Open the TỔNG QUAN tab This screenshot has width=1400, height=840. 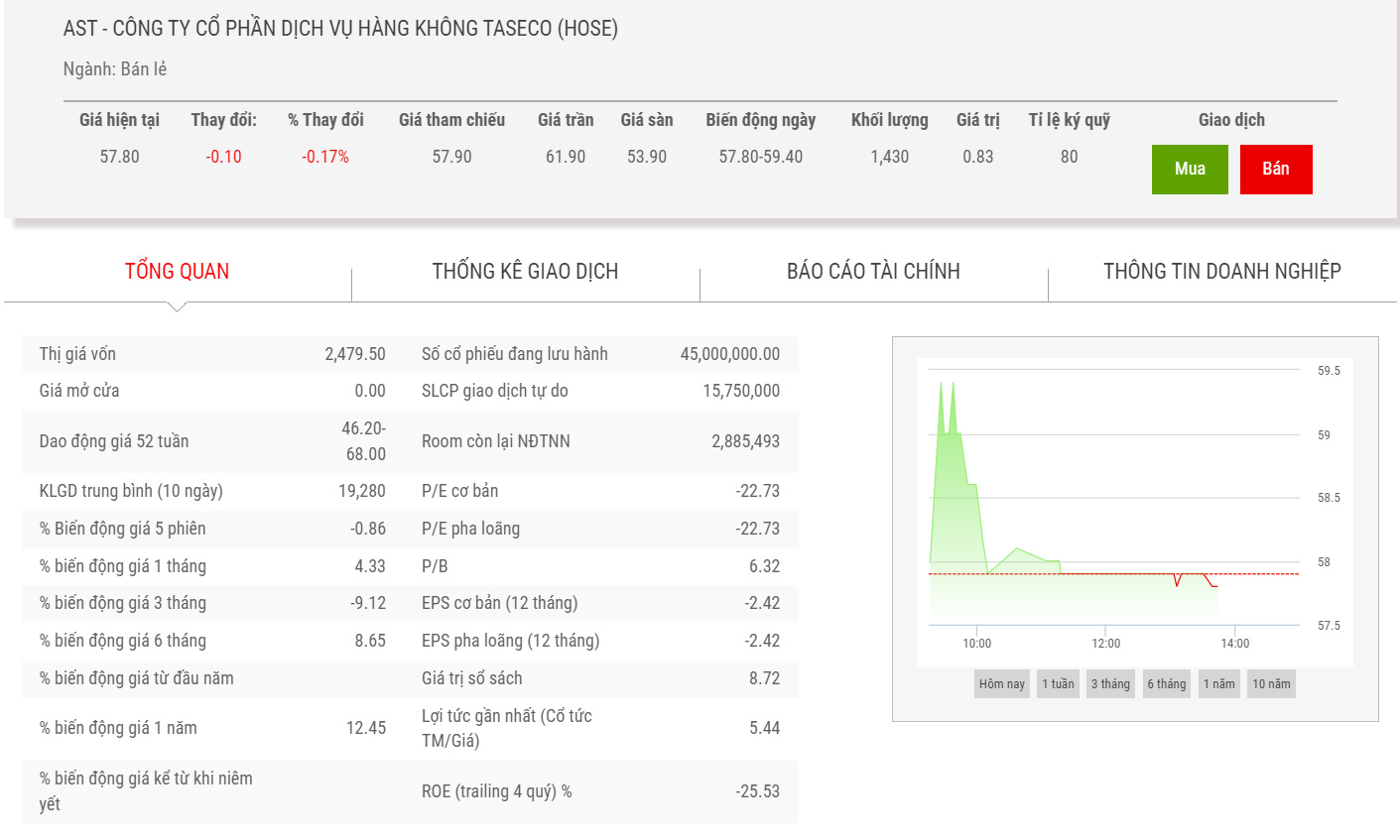click(x=177, y=272)
